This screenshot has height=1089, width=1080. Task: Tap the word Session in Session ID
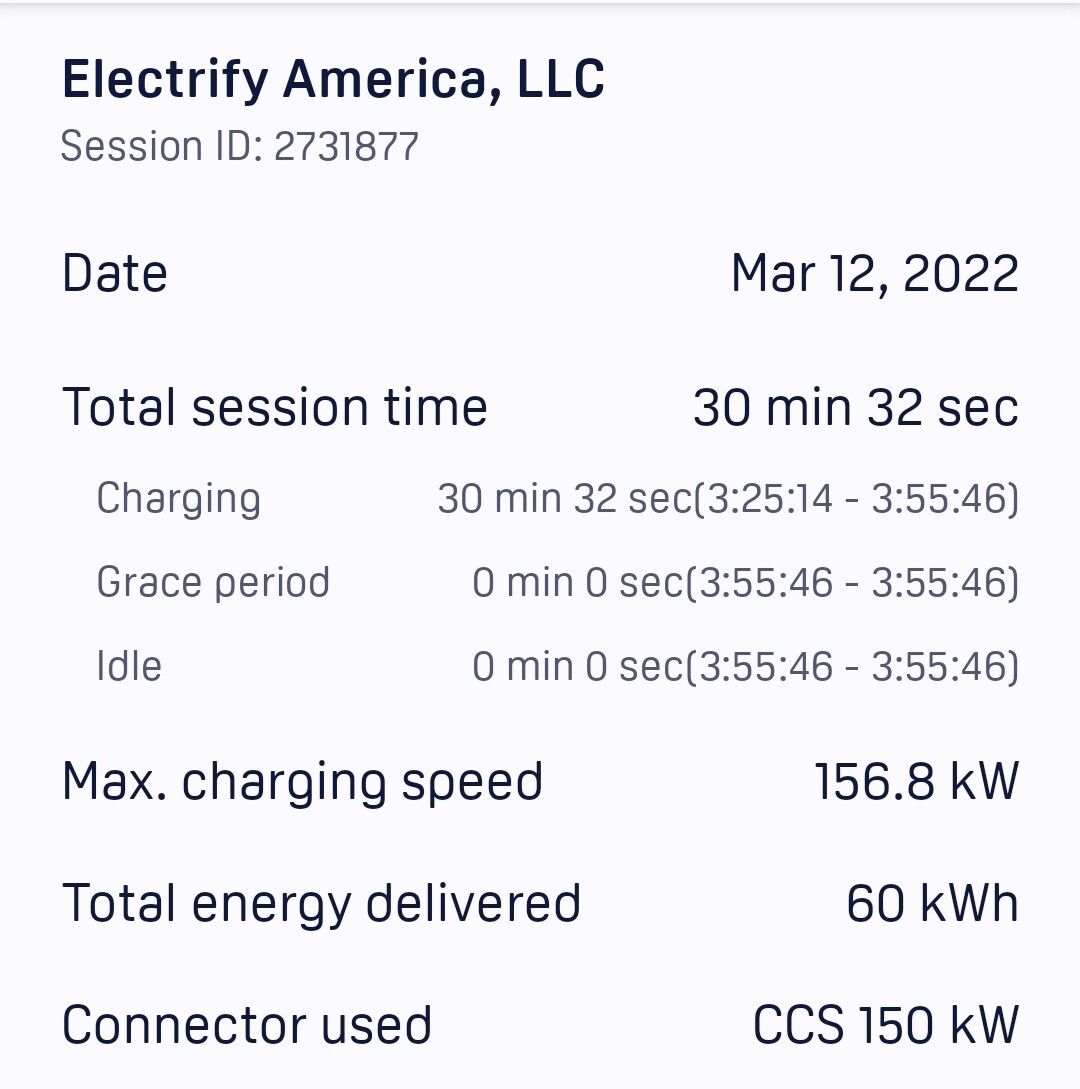pos(131,146)
